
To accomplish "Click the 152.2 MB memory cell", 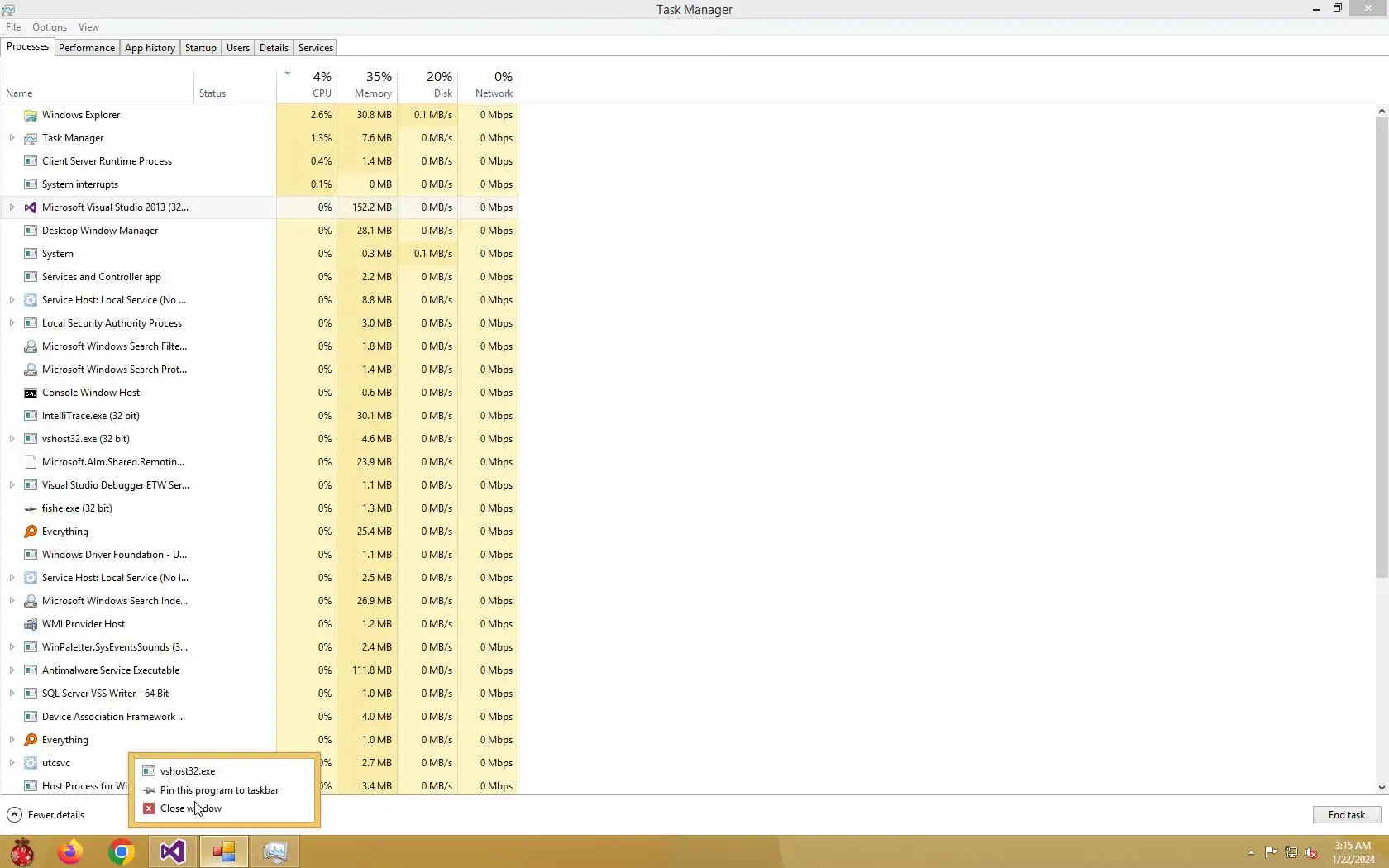I will pyautogui.click(x=367, y=207).
